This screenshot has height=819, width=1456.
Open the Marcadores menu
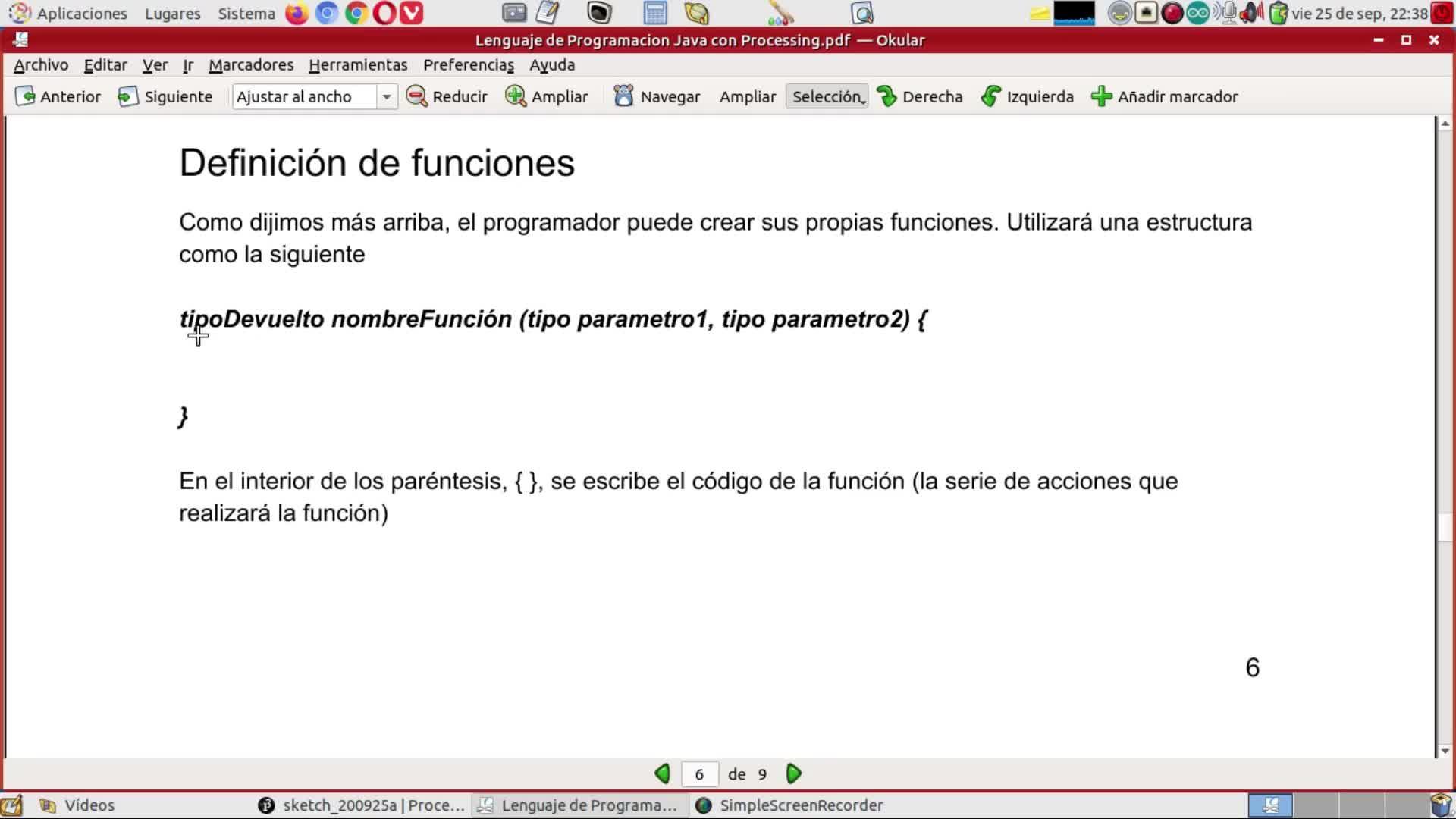click(251, 64)
